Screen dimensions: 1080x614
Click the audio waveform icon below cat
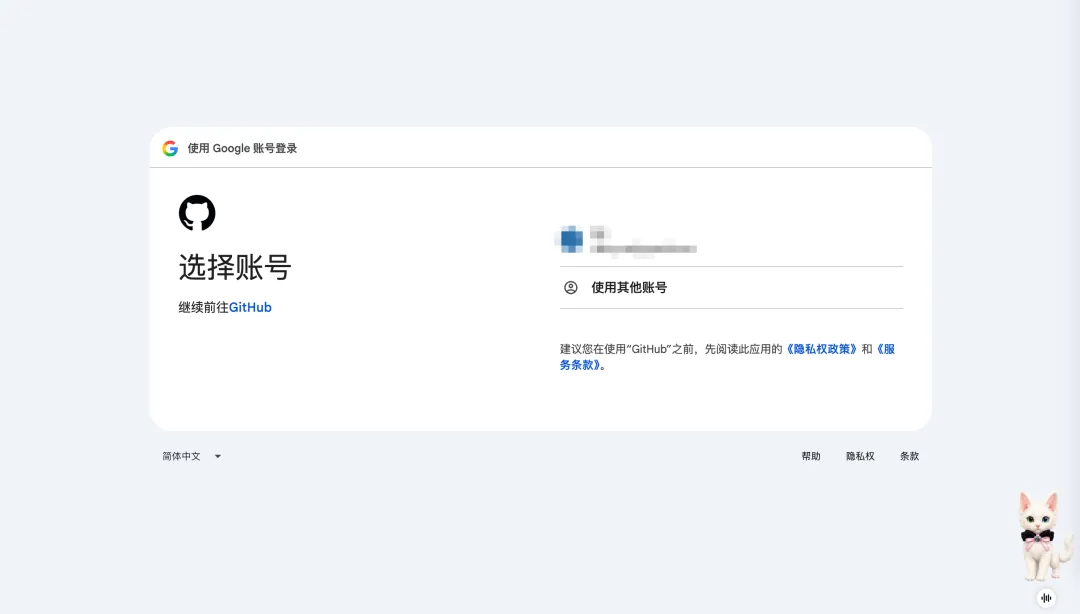pyautogui.click(x=1046, y=598)
